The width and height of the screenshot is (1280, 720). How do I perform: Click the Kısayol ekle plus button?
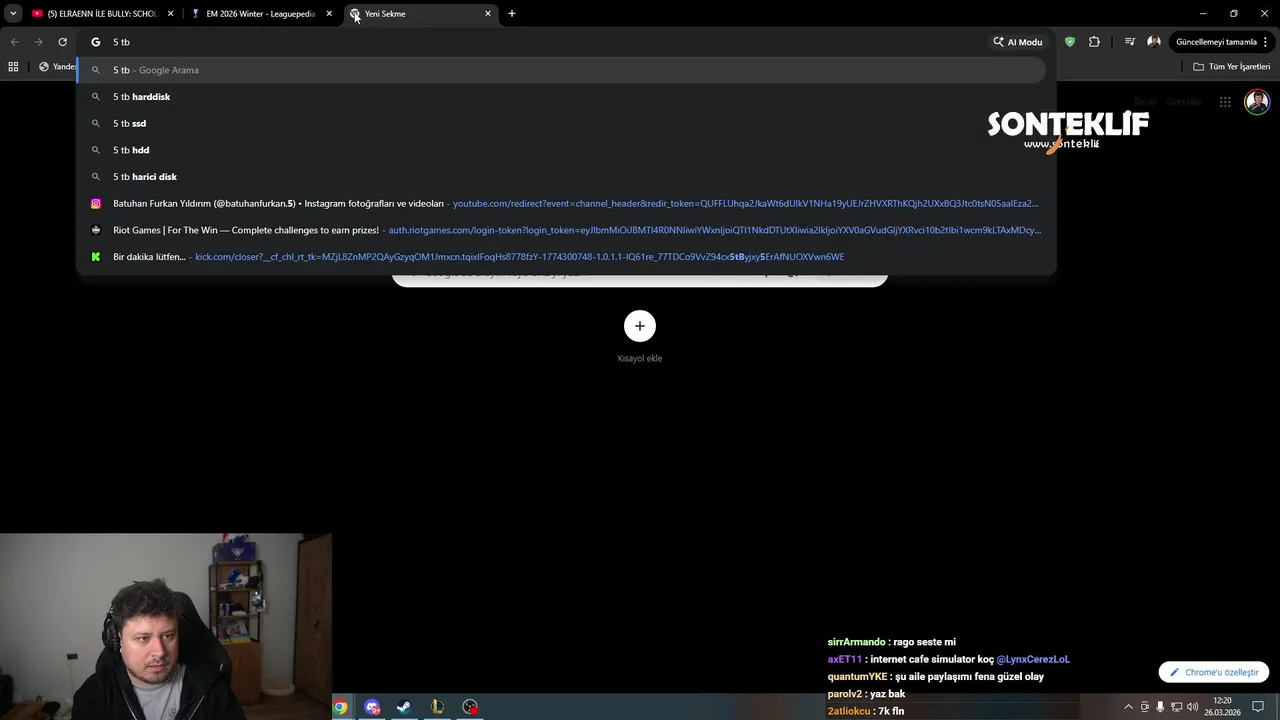[640, 326]
